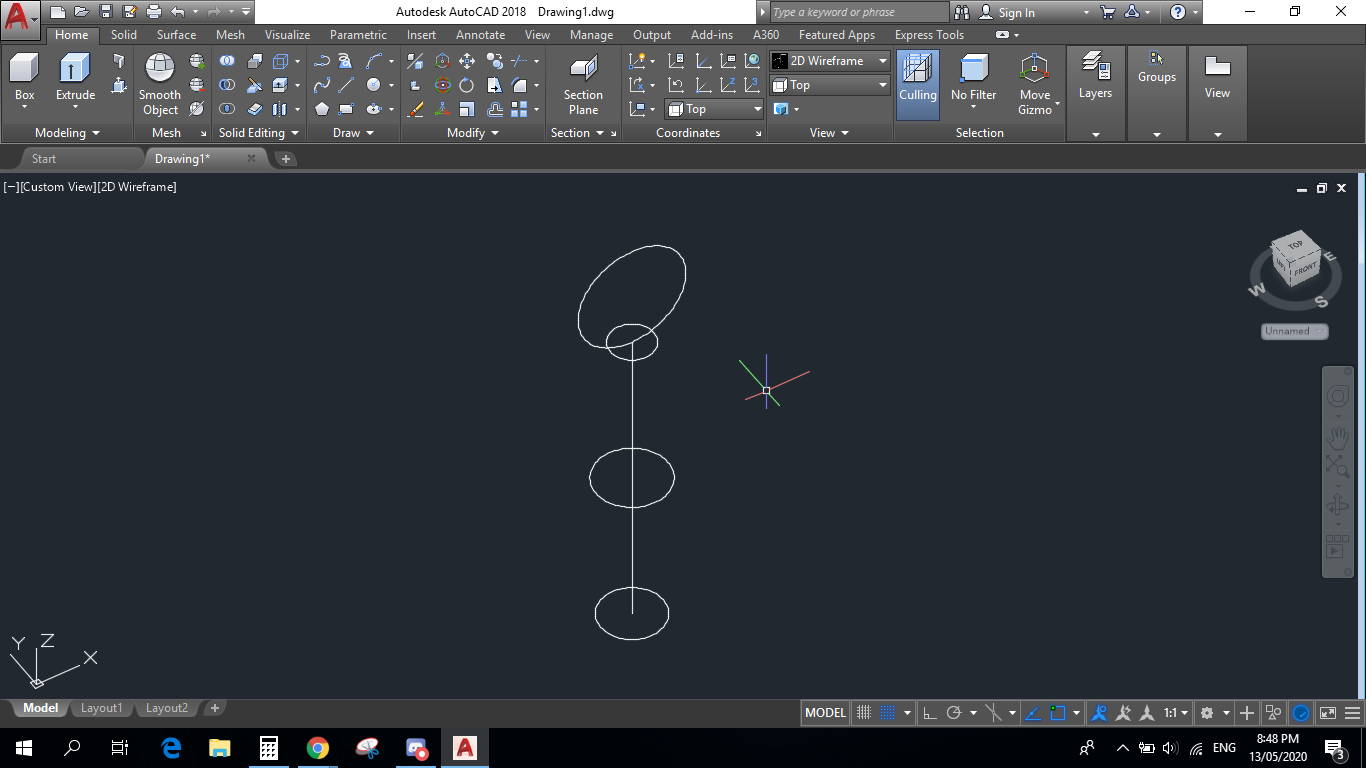Click the MODEL space button
This screenshot has width=1366, height=768.
(x=825, y=713)
